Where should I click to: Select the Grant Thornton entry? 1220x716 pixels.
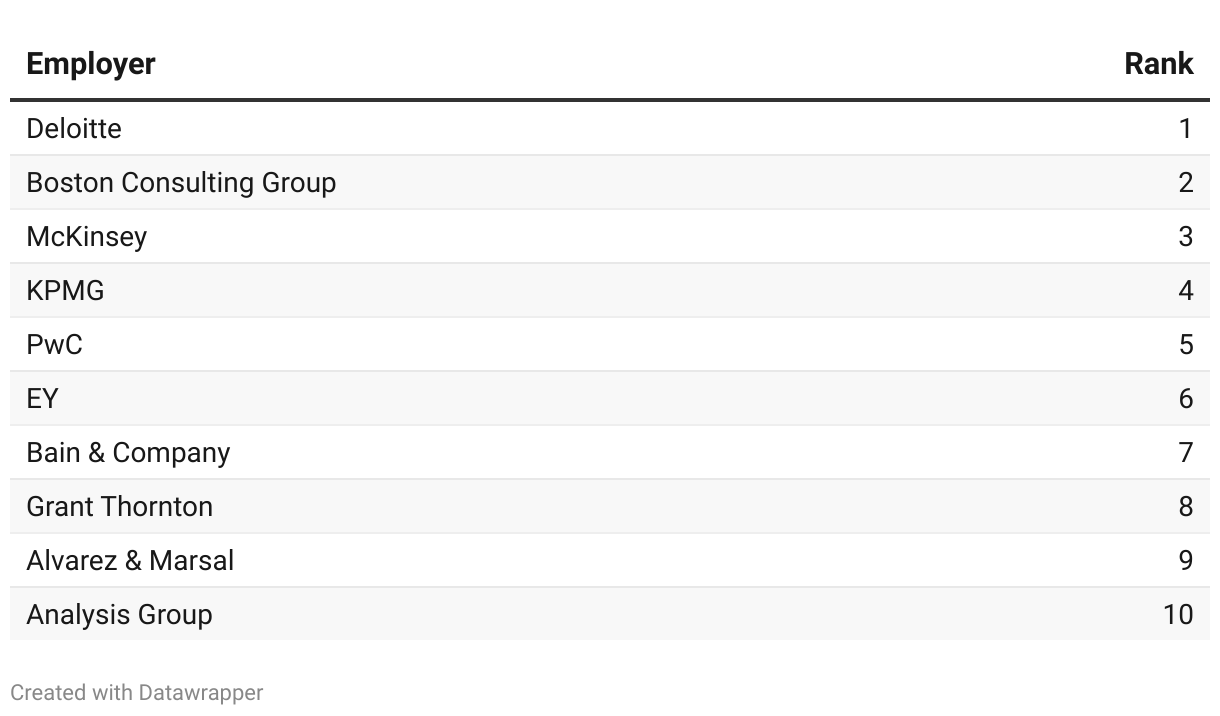(x=120, y=506)
